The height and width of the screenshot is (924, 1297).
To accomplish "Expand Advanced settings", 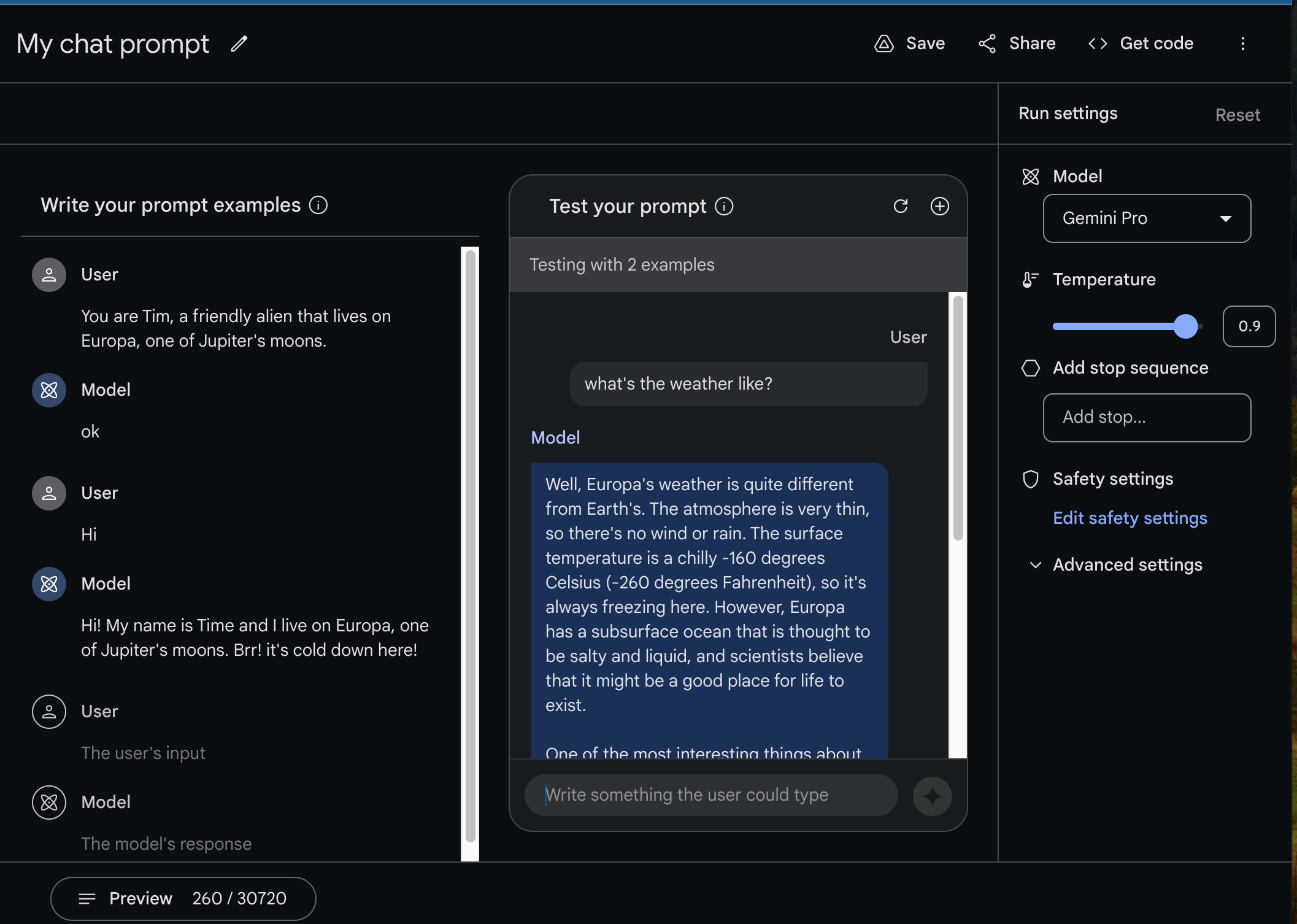I will coord(1115,564).
